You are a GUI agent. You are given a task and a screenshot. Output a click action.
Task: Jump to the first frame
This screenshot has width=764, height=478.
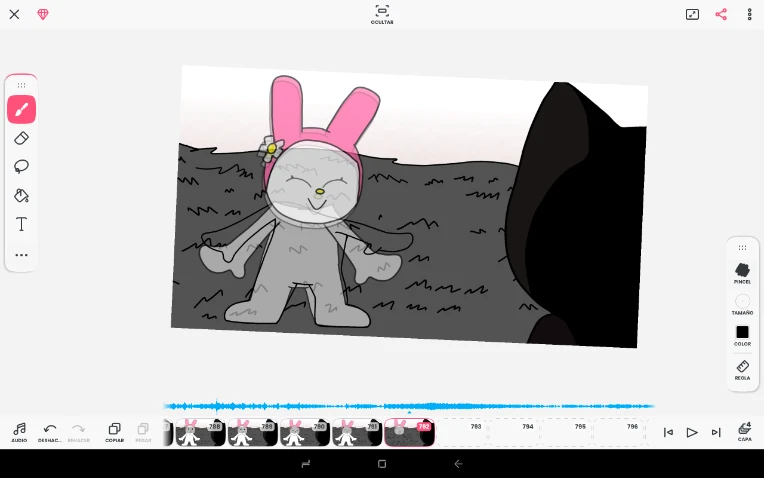point(668,432)
